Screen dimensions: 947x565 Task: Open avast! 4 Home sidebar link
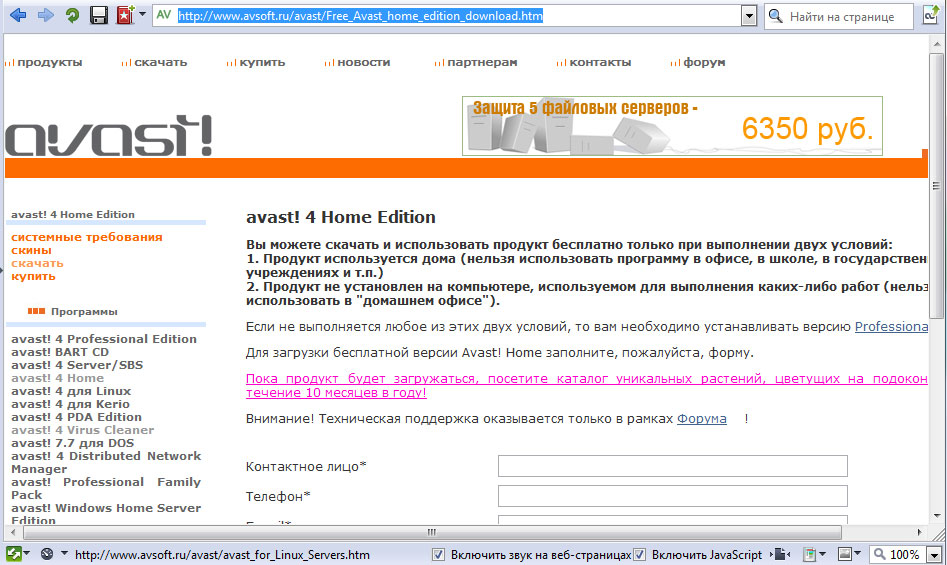(x=57, y=378)
